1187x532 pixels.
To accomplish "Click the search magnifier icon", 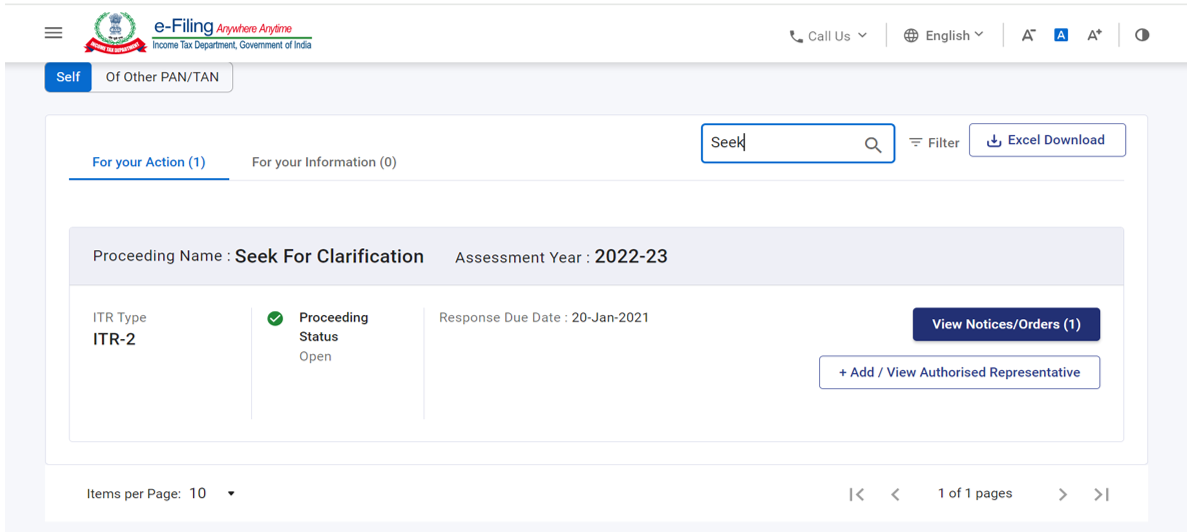I will click(x=872, y=144).
